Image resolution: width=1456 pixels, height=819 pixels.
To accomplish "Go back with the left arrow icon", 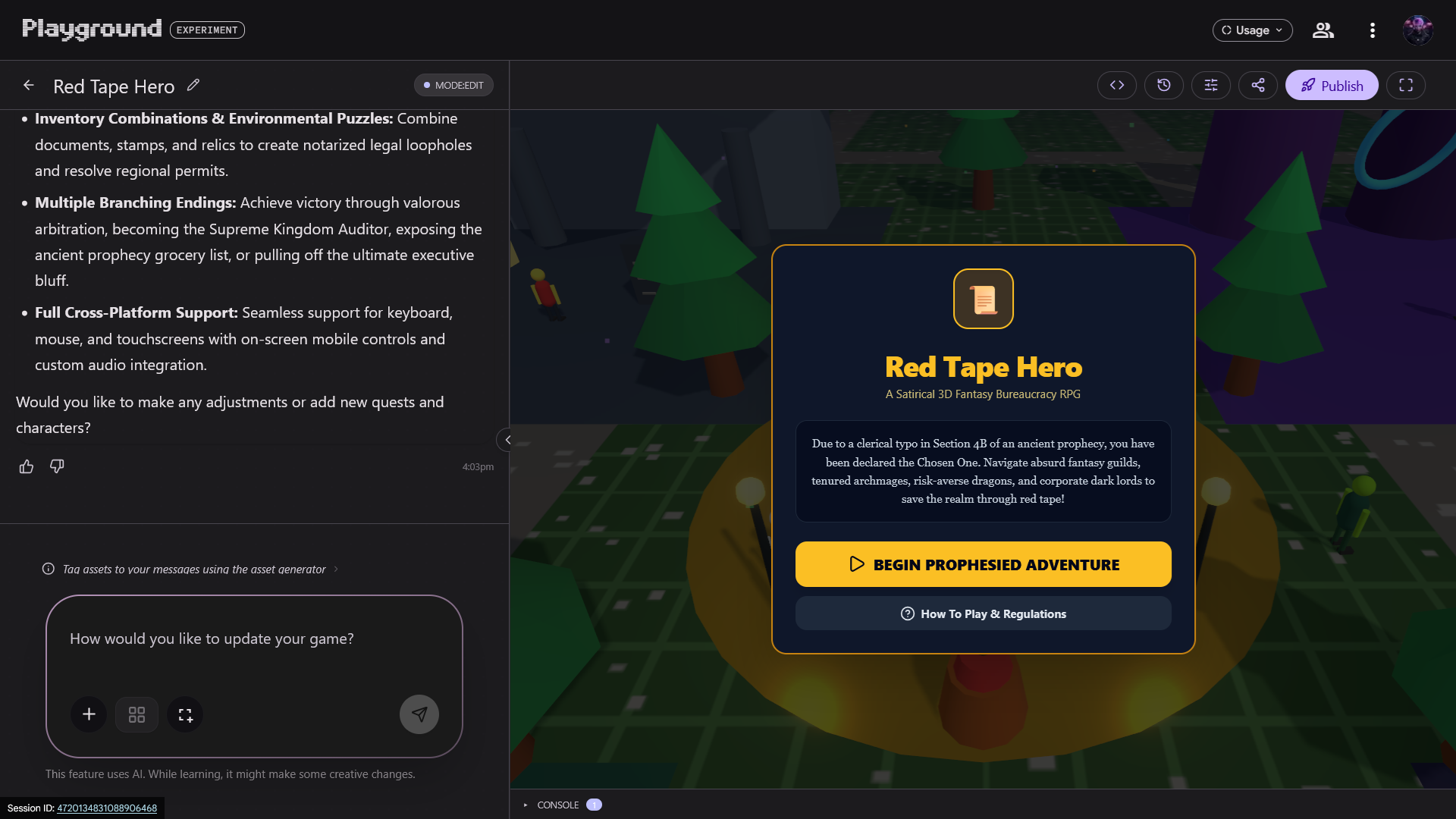I will pos(29,86).
